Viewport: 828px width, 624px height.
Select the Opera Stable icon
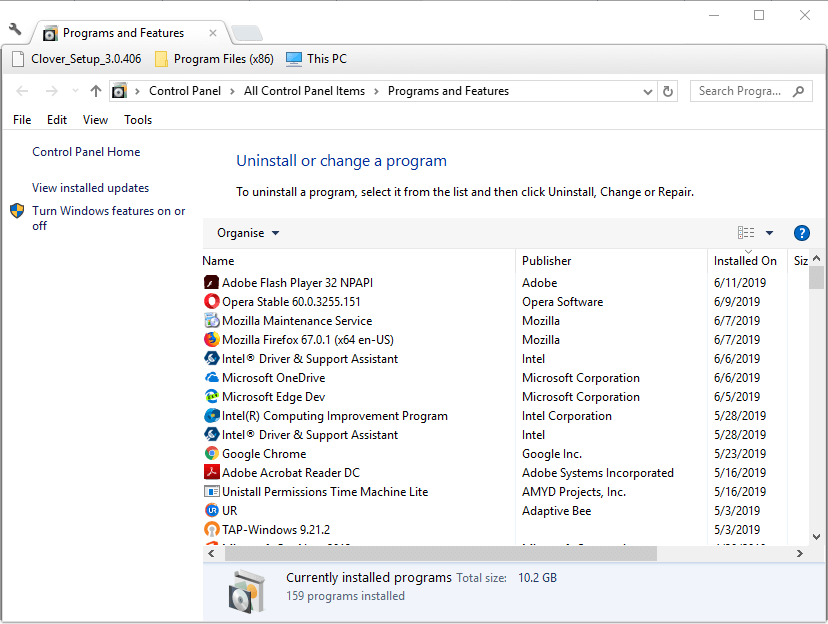[211, 301]
